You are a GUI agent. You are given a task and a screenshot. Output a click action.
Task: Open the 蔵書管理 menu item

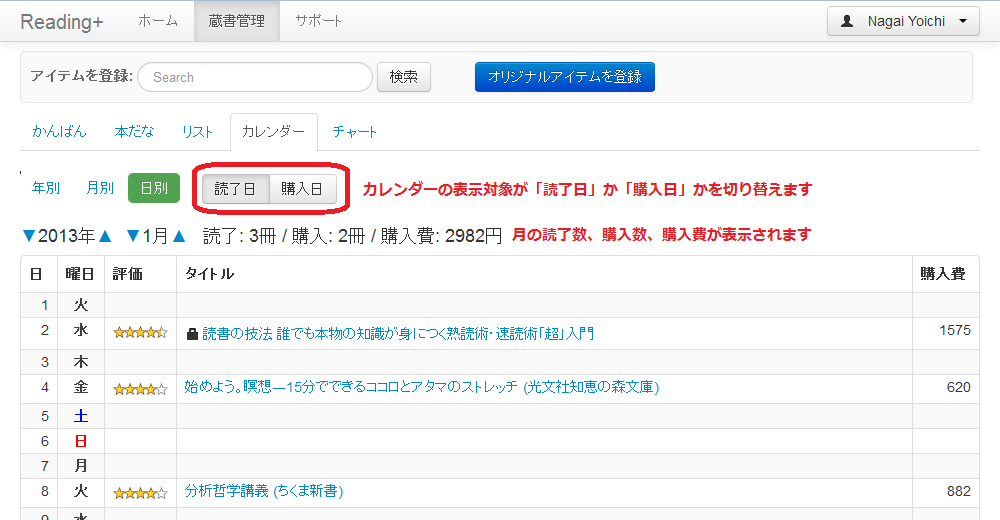[237, 21]
